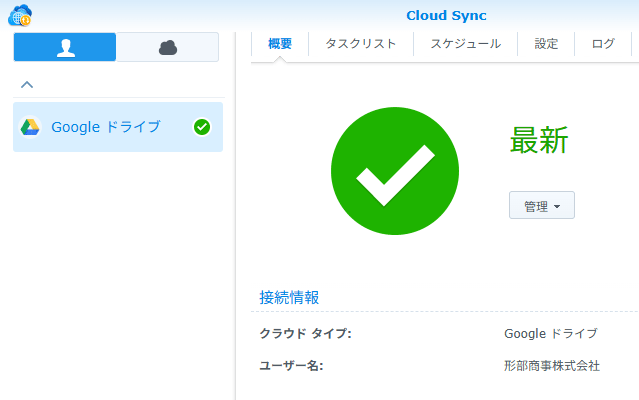Go to the スケジュール tab
639x400 pixels.
pyautogui.click(x=465, y=44)
